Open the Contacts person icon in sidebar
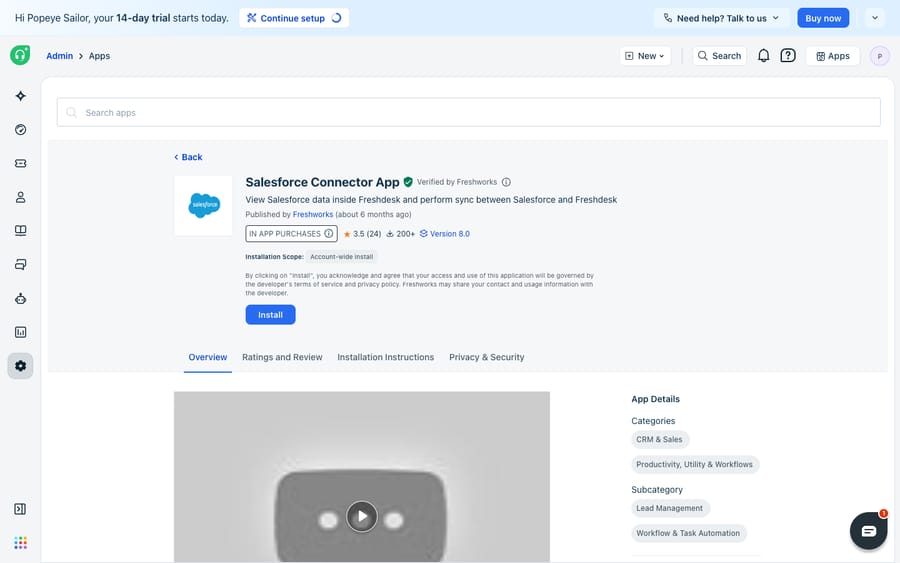The height and width of the screenshot is (563, 900). tap(21, 197)
